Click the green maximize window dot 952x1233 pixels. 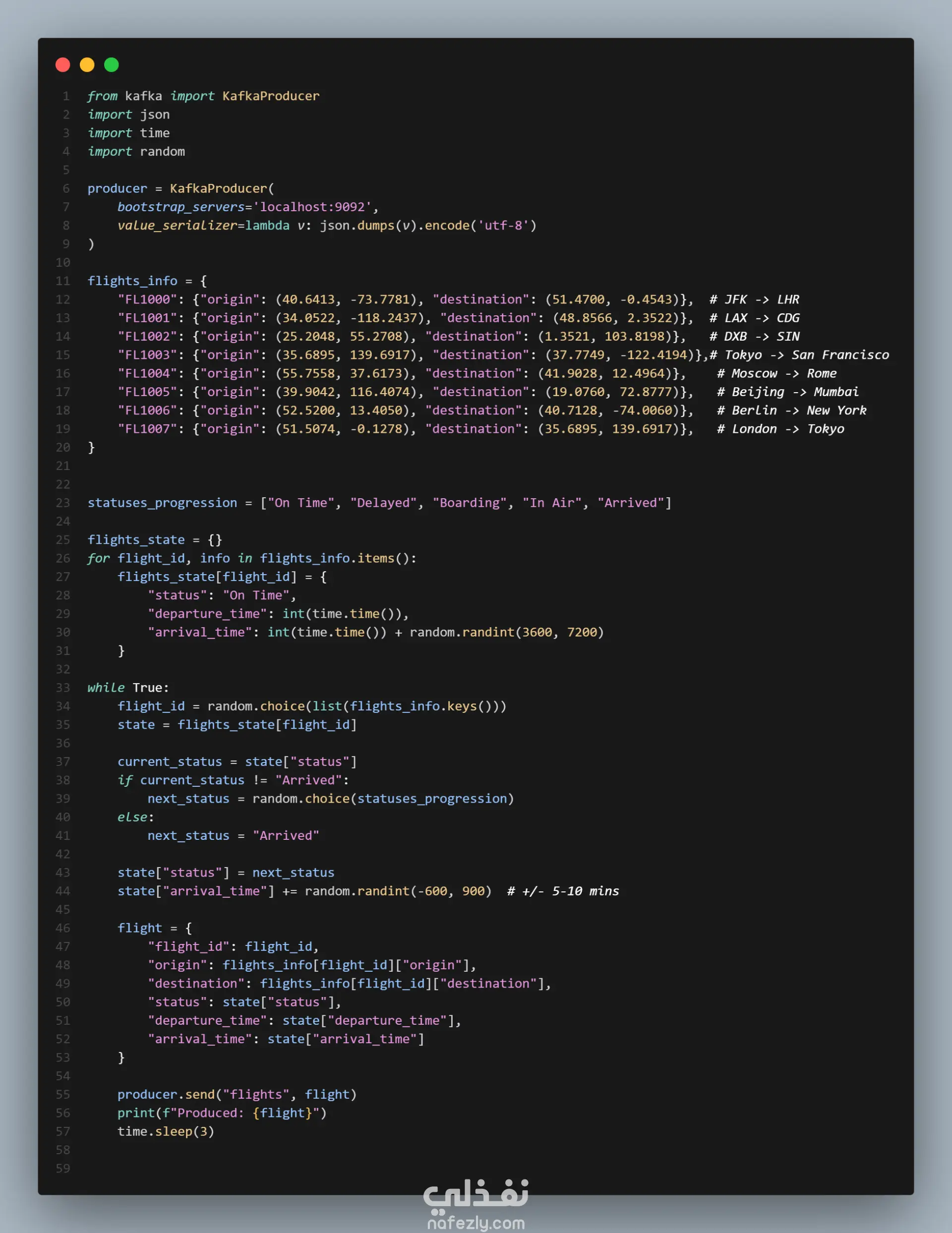click(x=111, y=65)
